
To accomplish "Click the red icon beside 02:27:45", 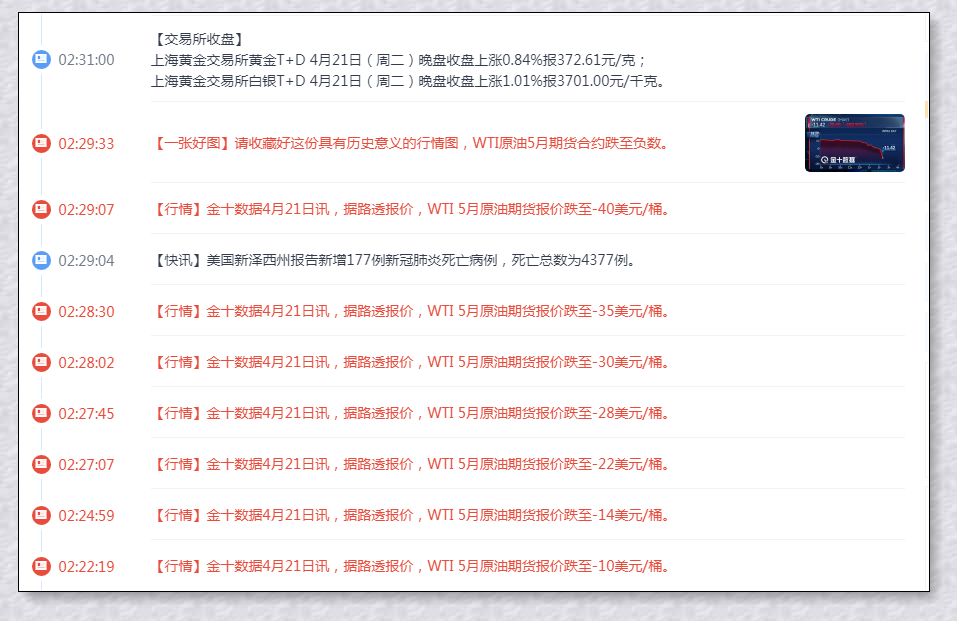I will tap(41, 413).
